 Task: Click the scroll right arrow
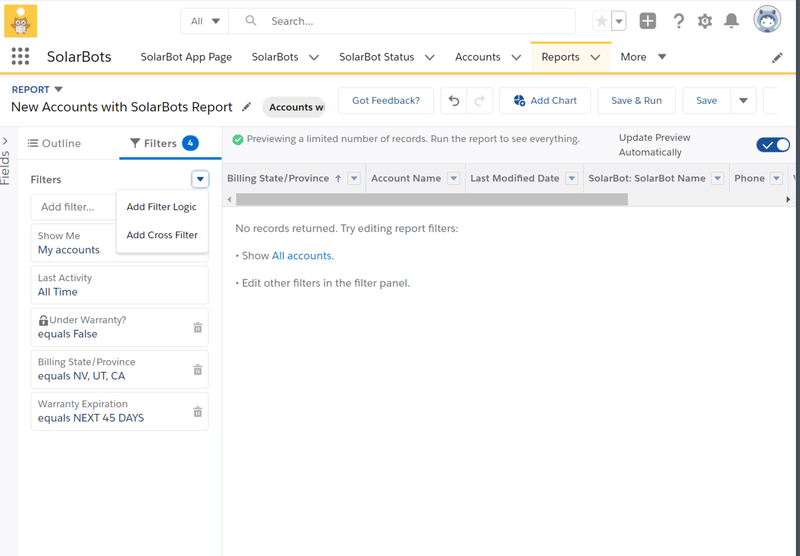coord(788,199)
